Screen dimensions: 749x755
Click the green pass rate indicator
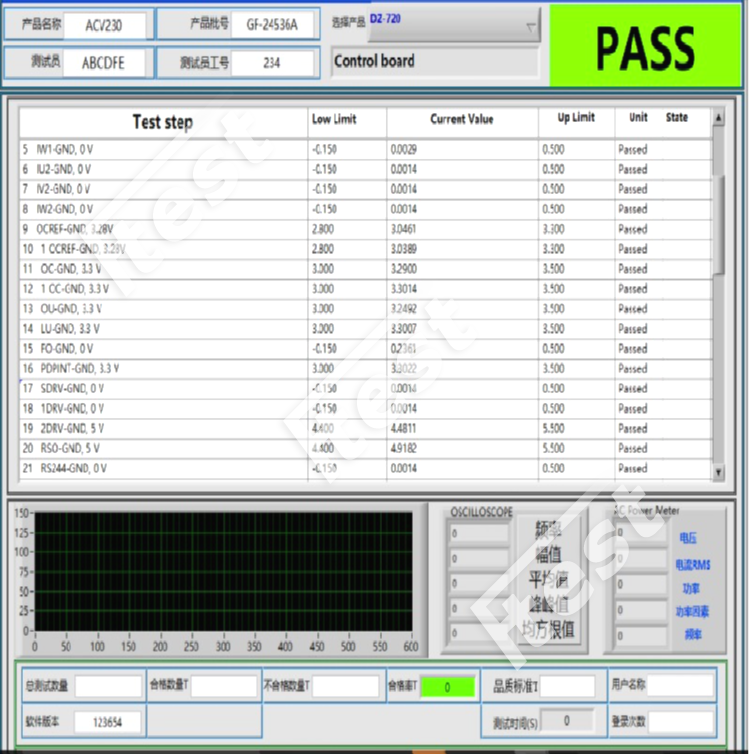446,687
